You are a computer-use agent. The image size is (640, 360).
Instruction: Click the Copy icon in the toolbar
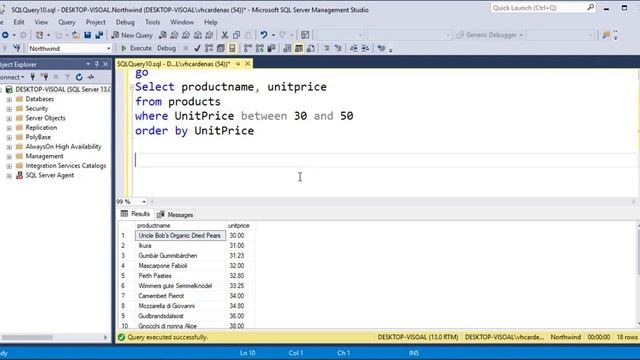[x=236, y=35]
